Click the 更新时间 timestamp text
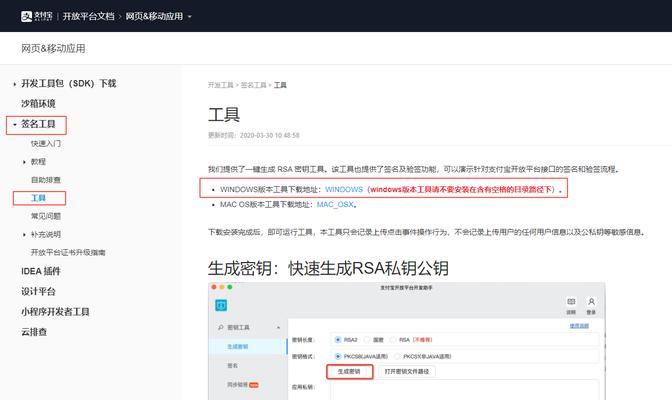The image size is (672, 400). pyautogui.click(x=254, y=135)
